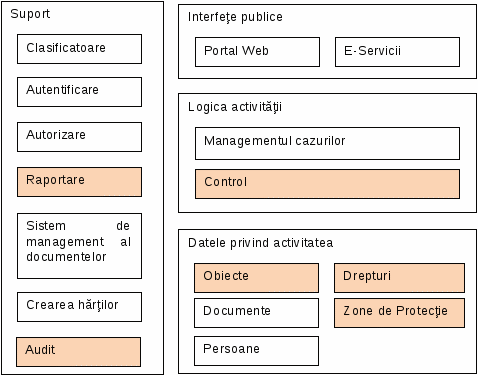
Task: Click the Interfeţe publice group label
Action: point(235,17)
